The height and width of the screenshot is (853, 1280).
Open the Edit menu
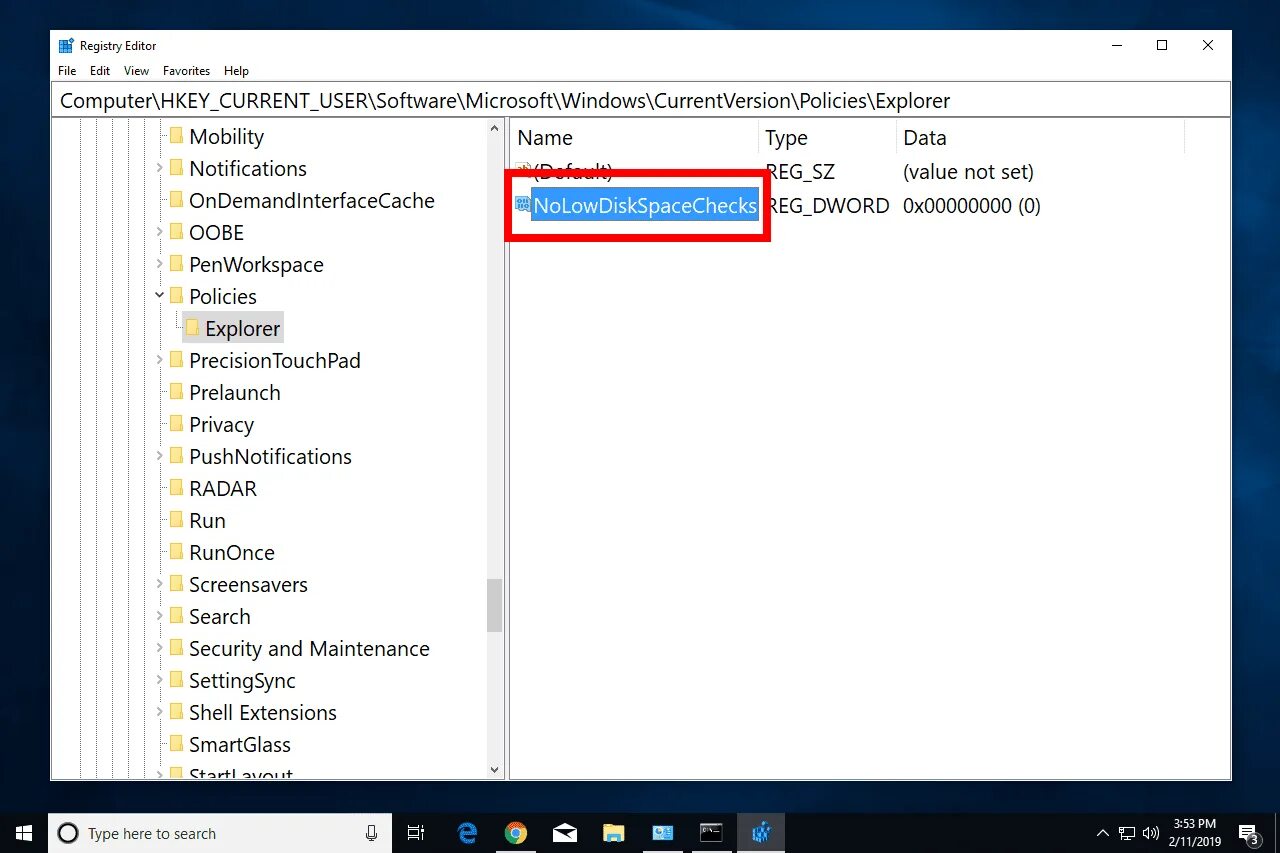pos(100,71)
